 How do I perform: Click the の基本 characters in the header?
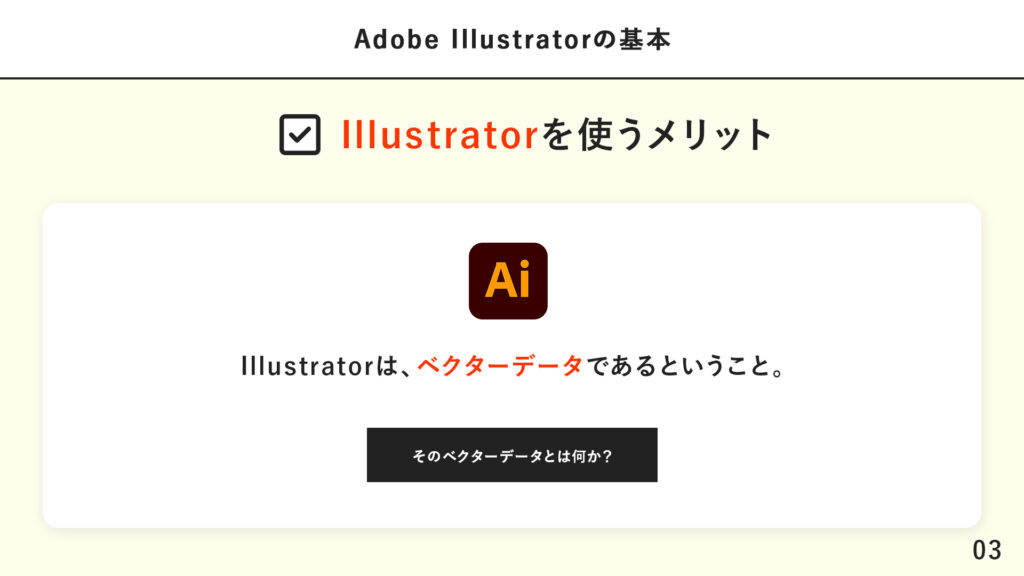click(x=632, y=39)
